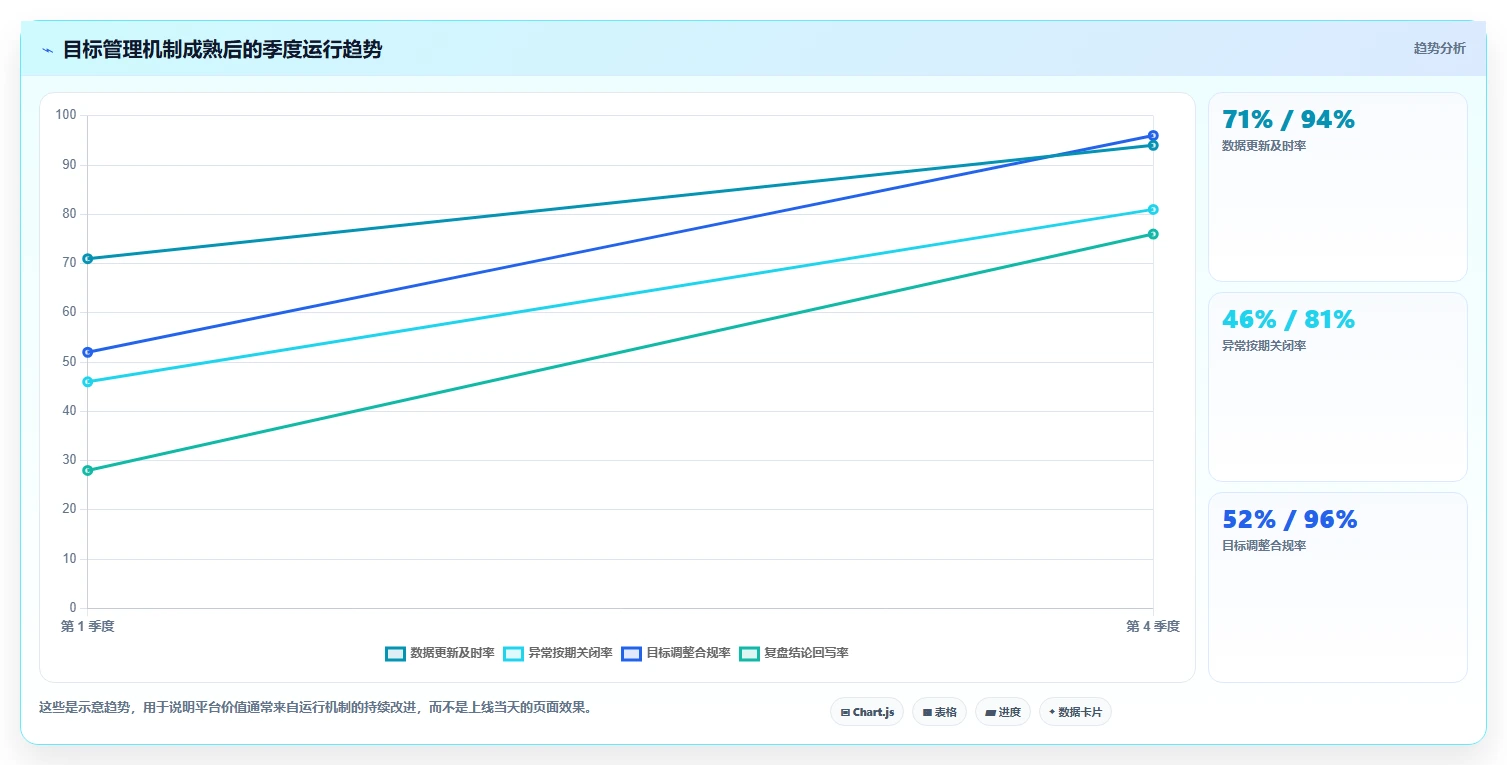
Task: Click the 表格 tag chip
Action: point(939,712)
